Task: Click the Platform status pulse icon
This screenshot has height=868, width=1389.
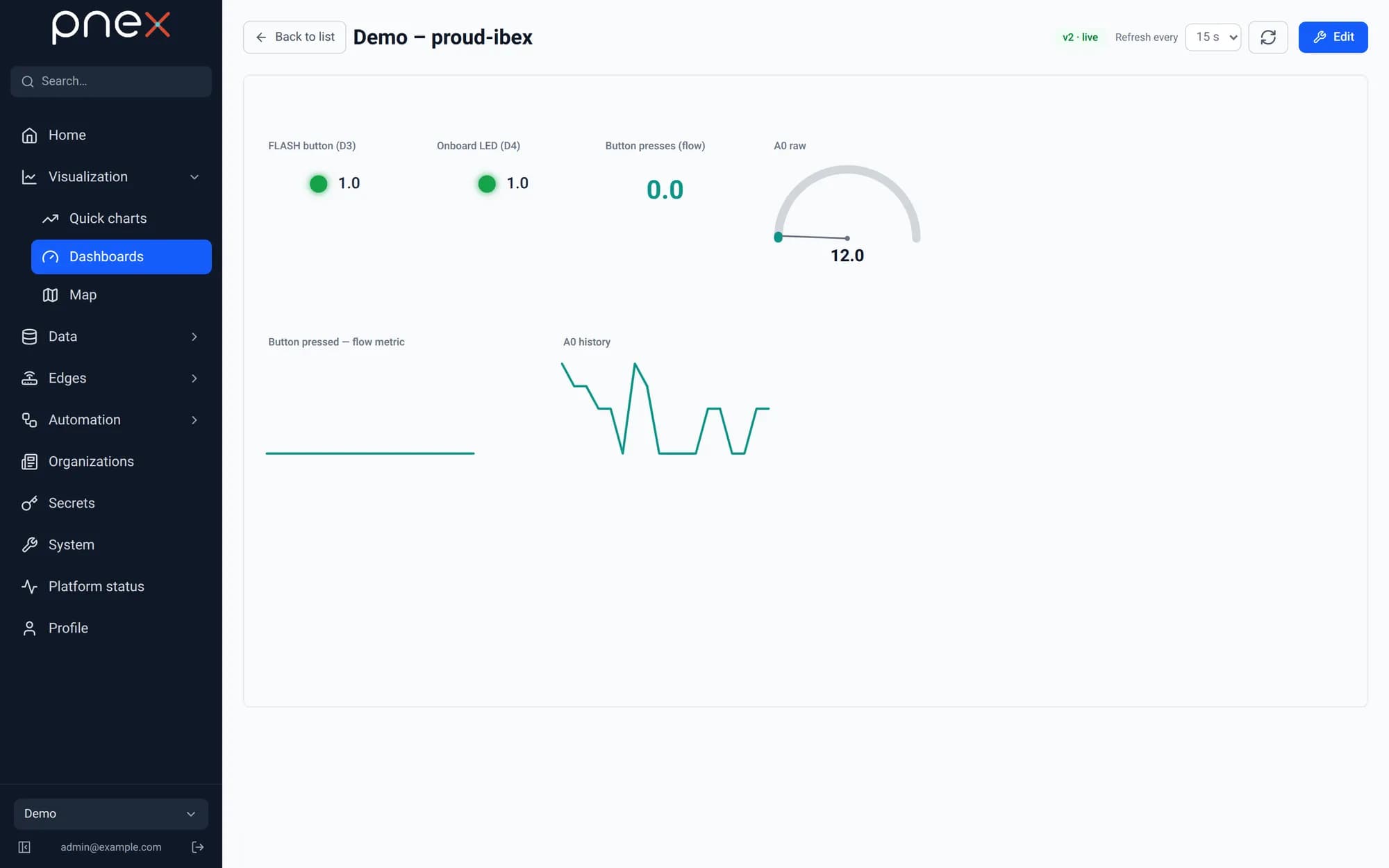Action: coord(29,587)
